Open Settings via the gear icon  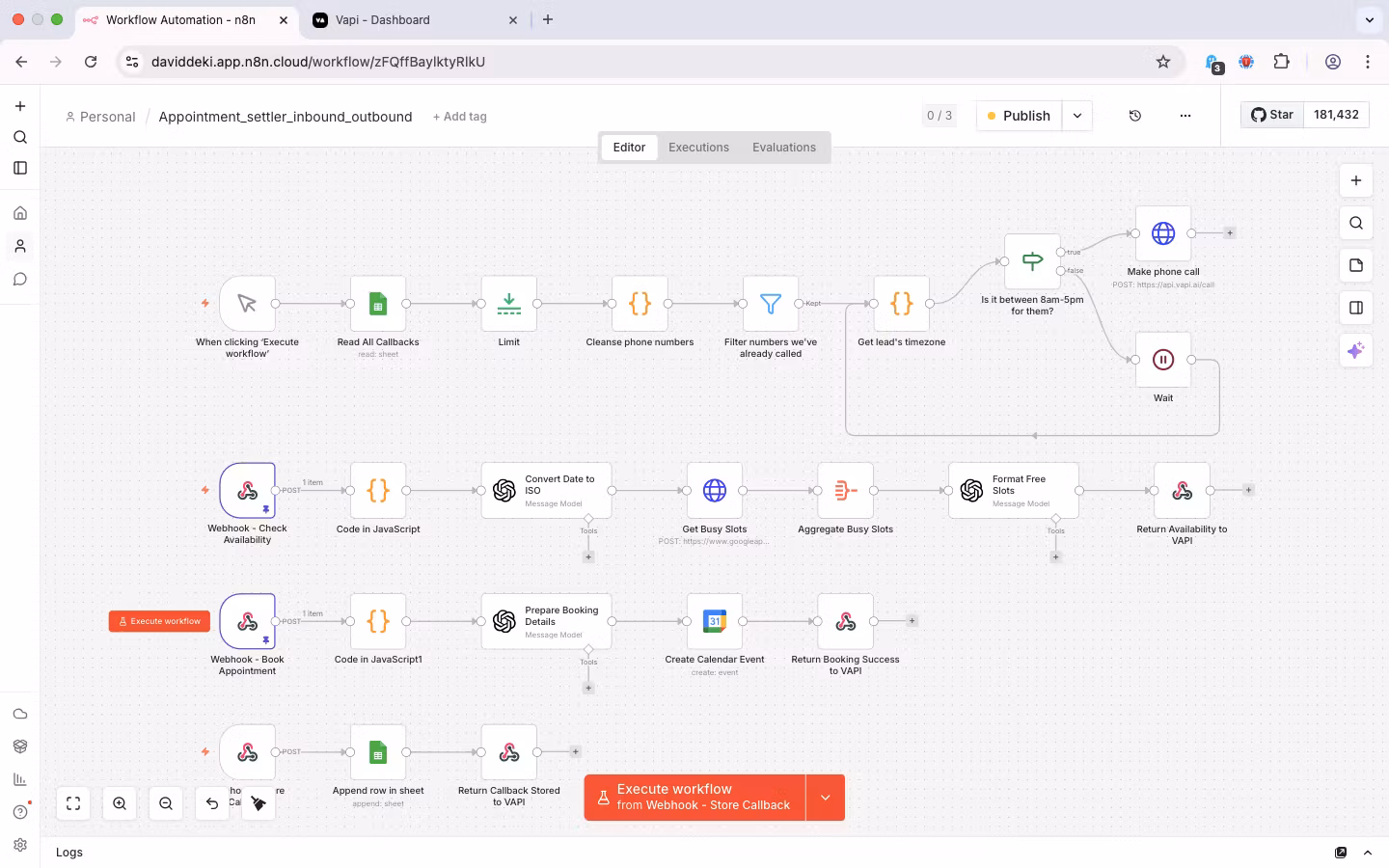[x=20, y=845]
